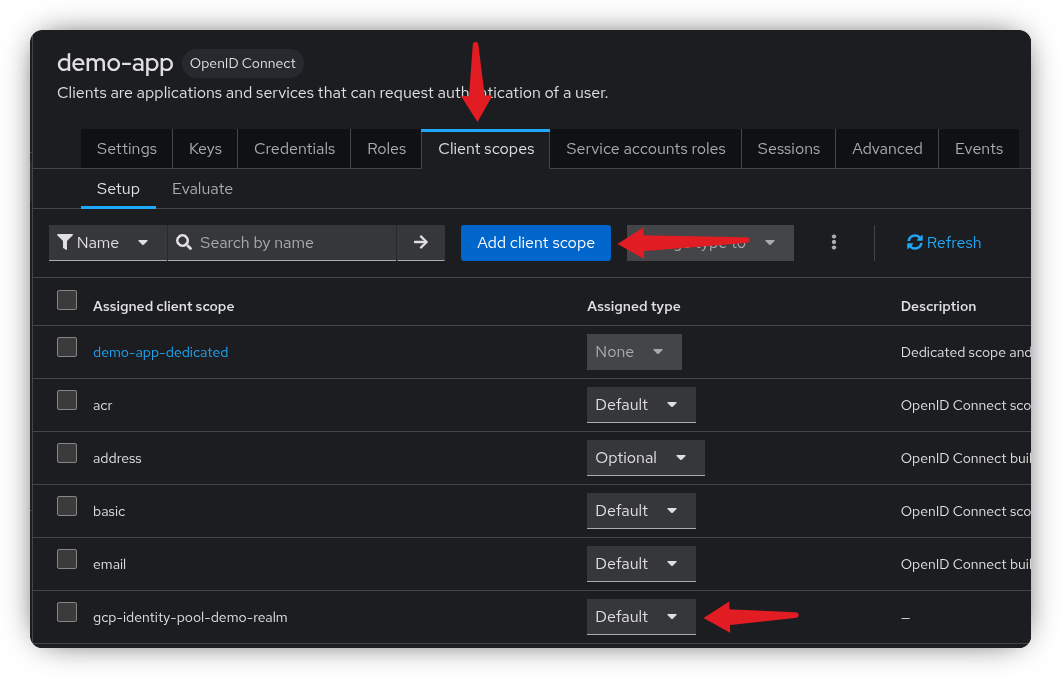Open the Service accounts roles tab

(x=645, y=148)
